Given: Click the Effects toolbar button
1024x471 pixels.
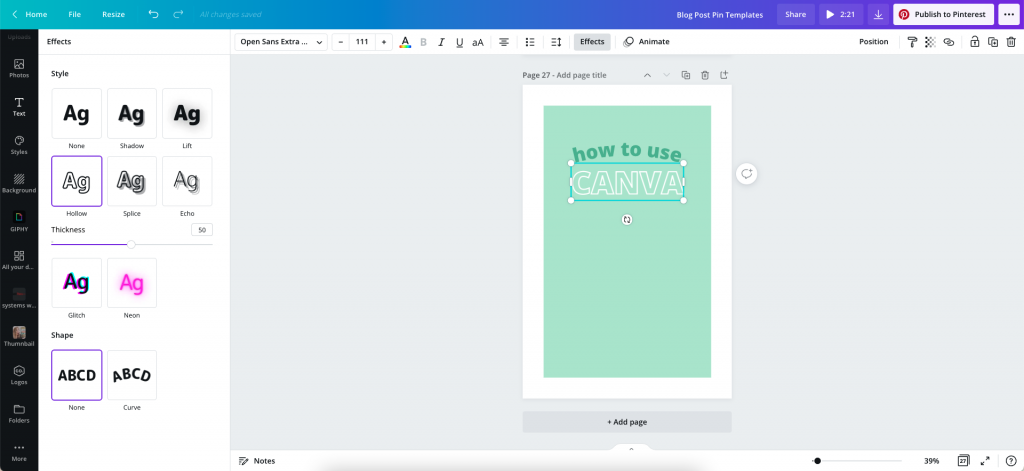Looking at the screenshot, I should [x=592, y=42].
